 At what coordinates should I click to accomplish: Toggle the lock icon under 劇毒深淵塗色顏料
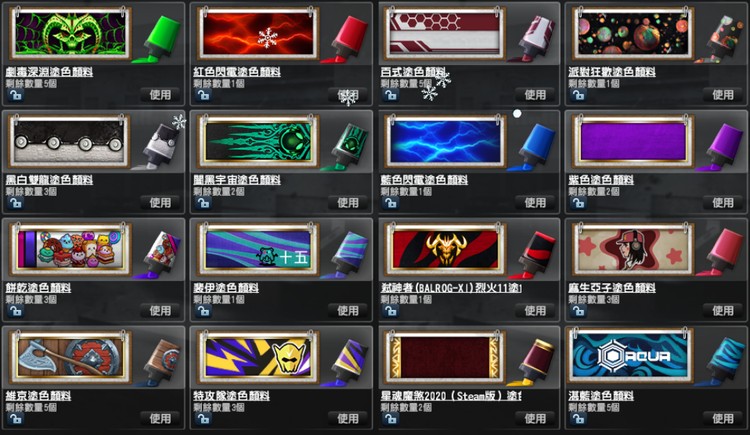pyautogui.click(x=15, y=96)
